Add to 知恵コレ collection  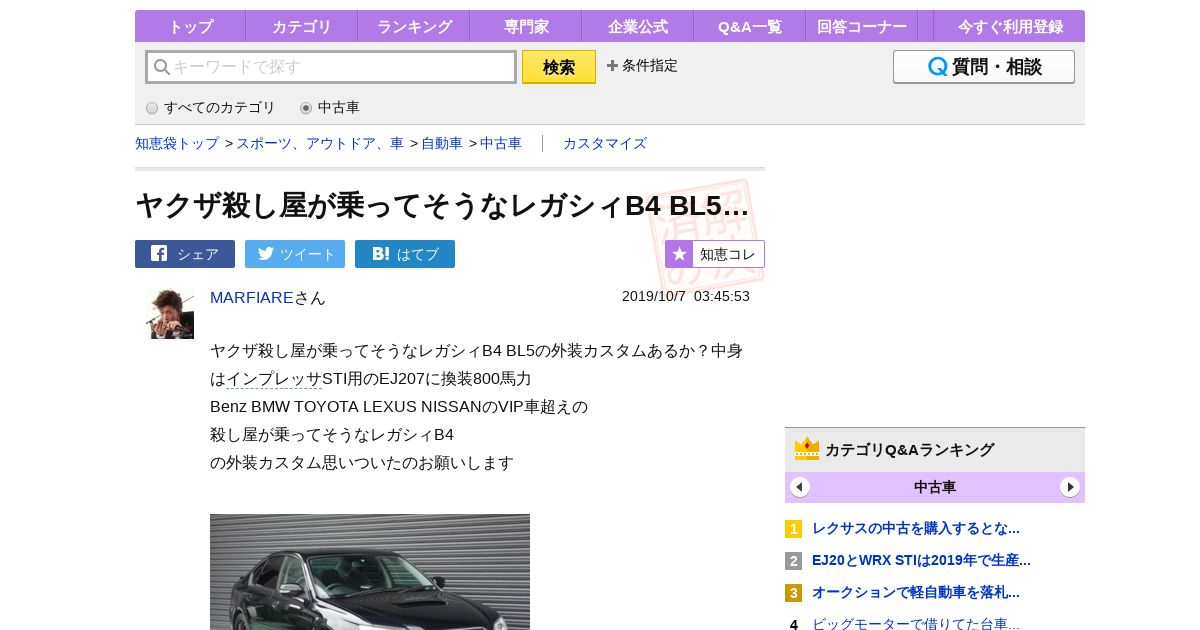(715, 254)
